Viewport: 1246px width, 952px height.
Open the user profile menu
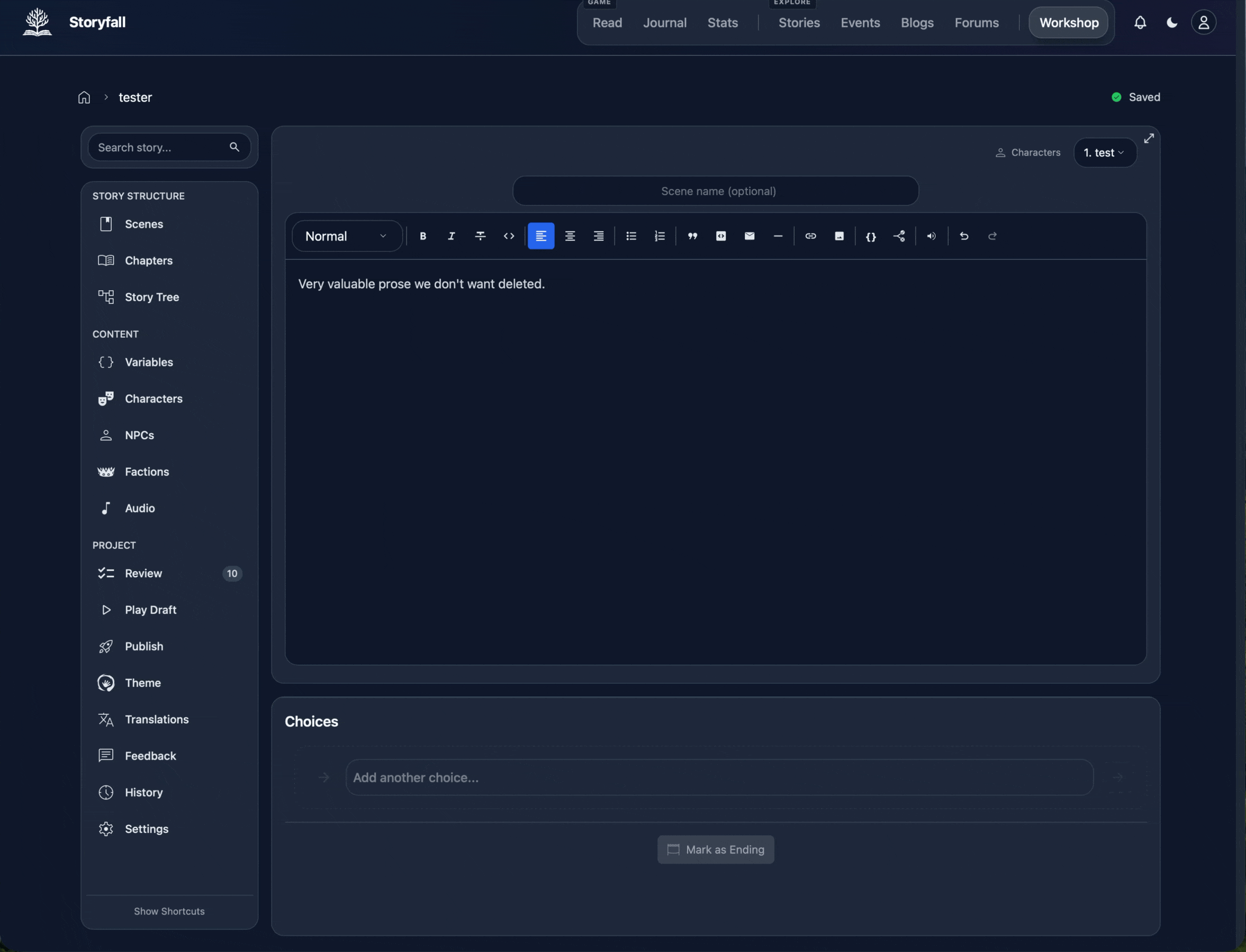(1203, 23)
